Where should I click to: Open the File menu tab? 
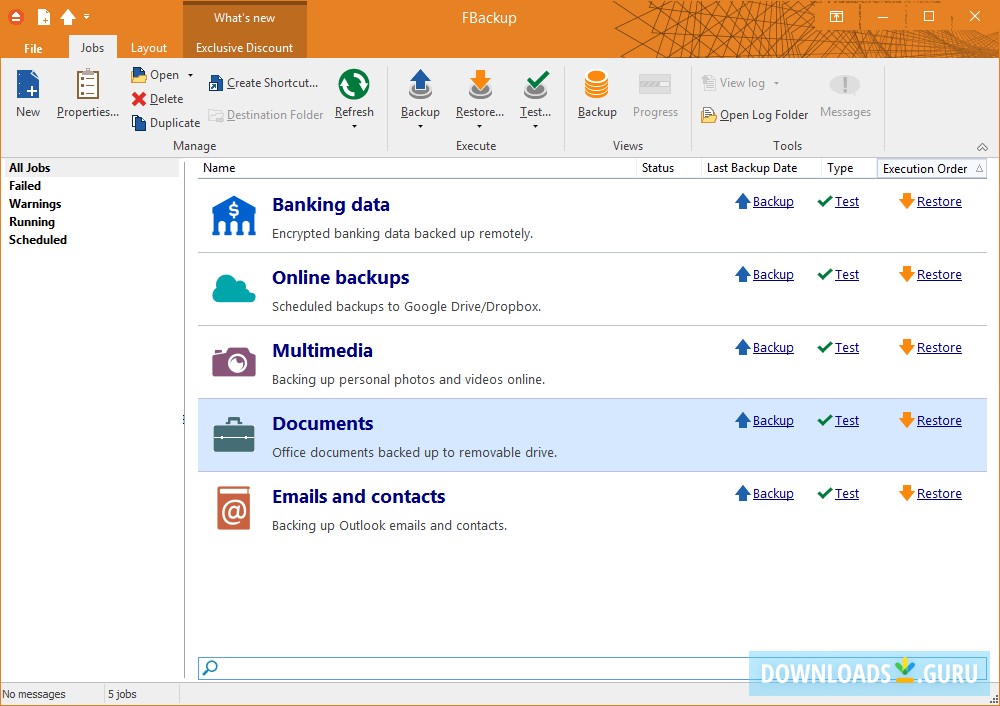pyautogui.click(x=33, y=47)
